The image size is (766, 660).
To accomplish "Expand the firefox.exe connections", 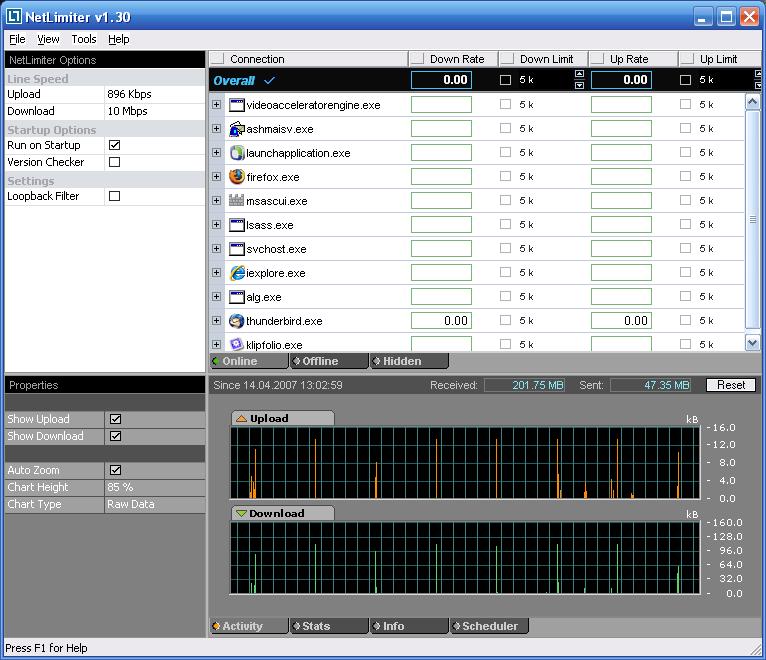I will tap(216, 176).
